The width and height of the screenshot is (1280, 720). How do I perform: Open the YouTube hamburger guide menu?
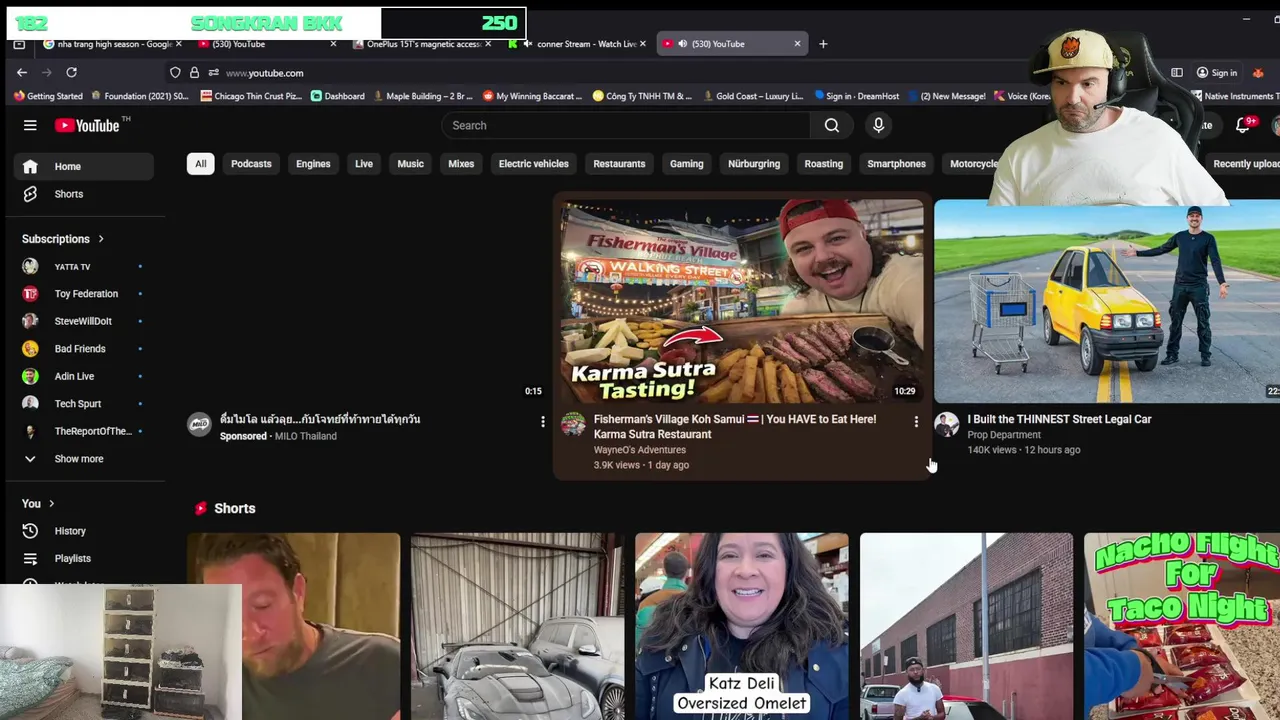30,125
